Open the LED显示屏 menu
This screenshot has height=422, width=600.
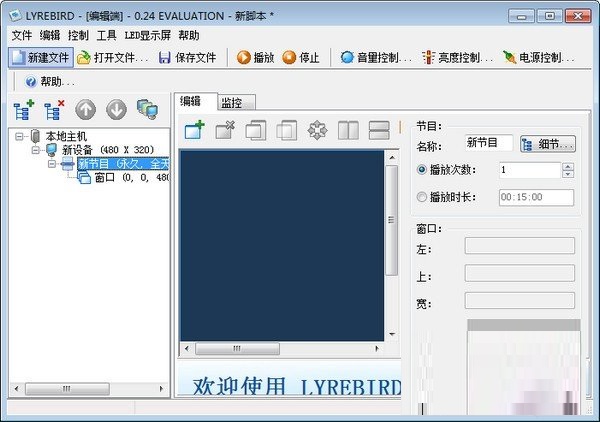(x=148, y=36)
